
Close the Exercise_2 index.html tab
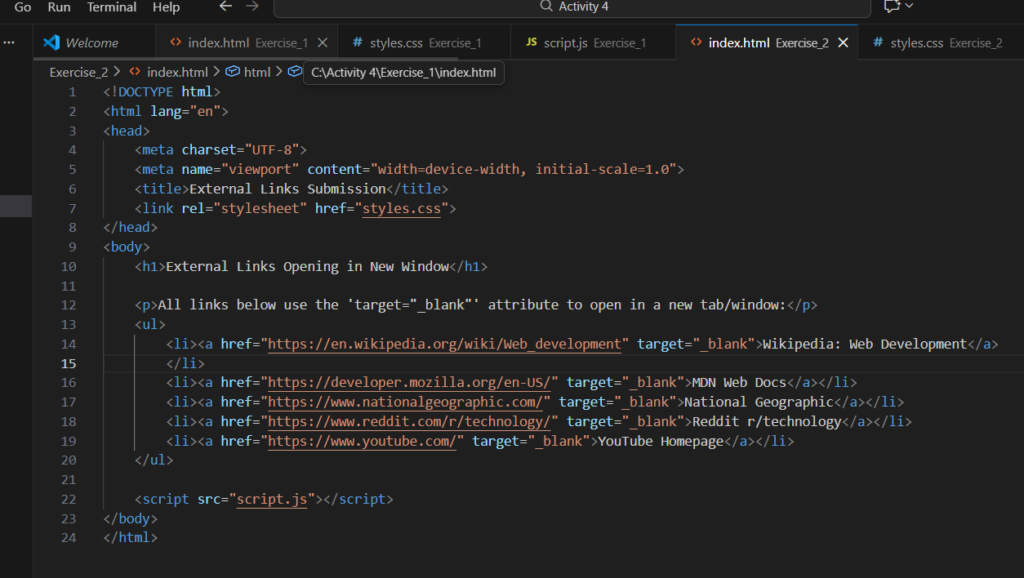click(843, 43)
